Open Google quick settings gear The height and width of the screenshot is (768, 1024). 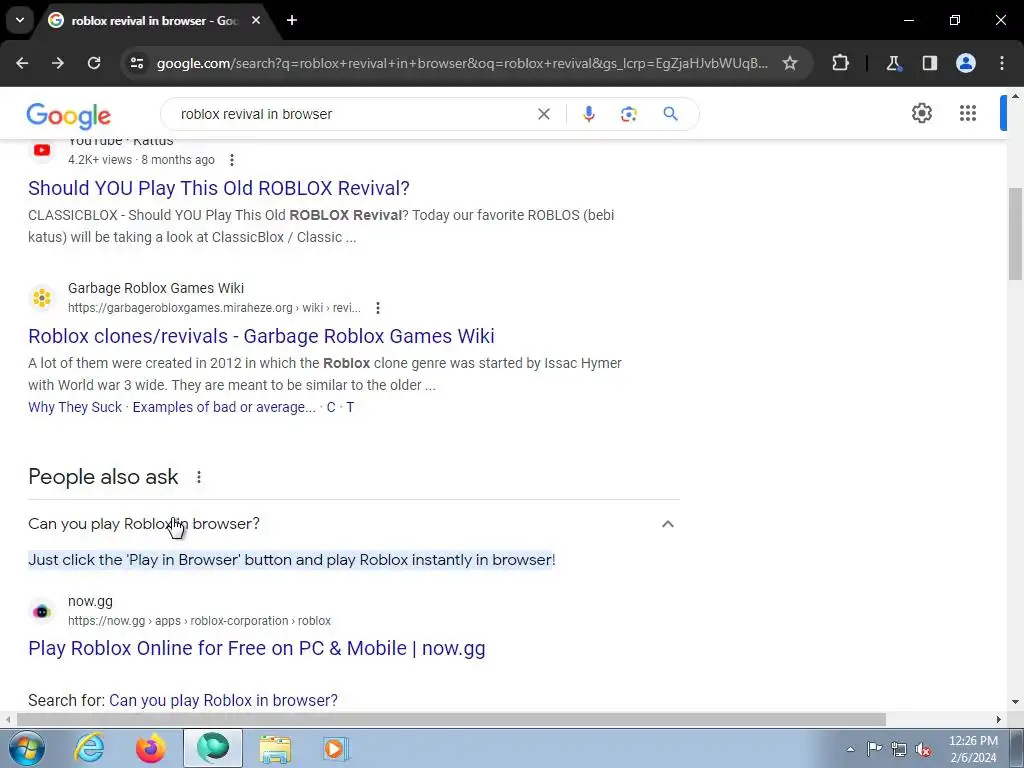tap(921, 114)
